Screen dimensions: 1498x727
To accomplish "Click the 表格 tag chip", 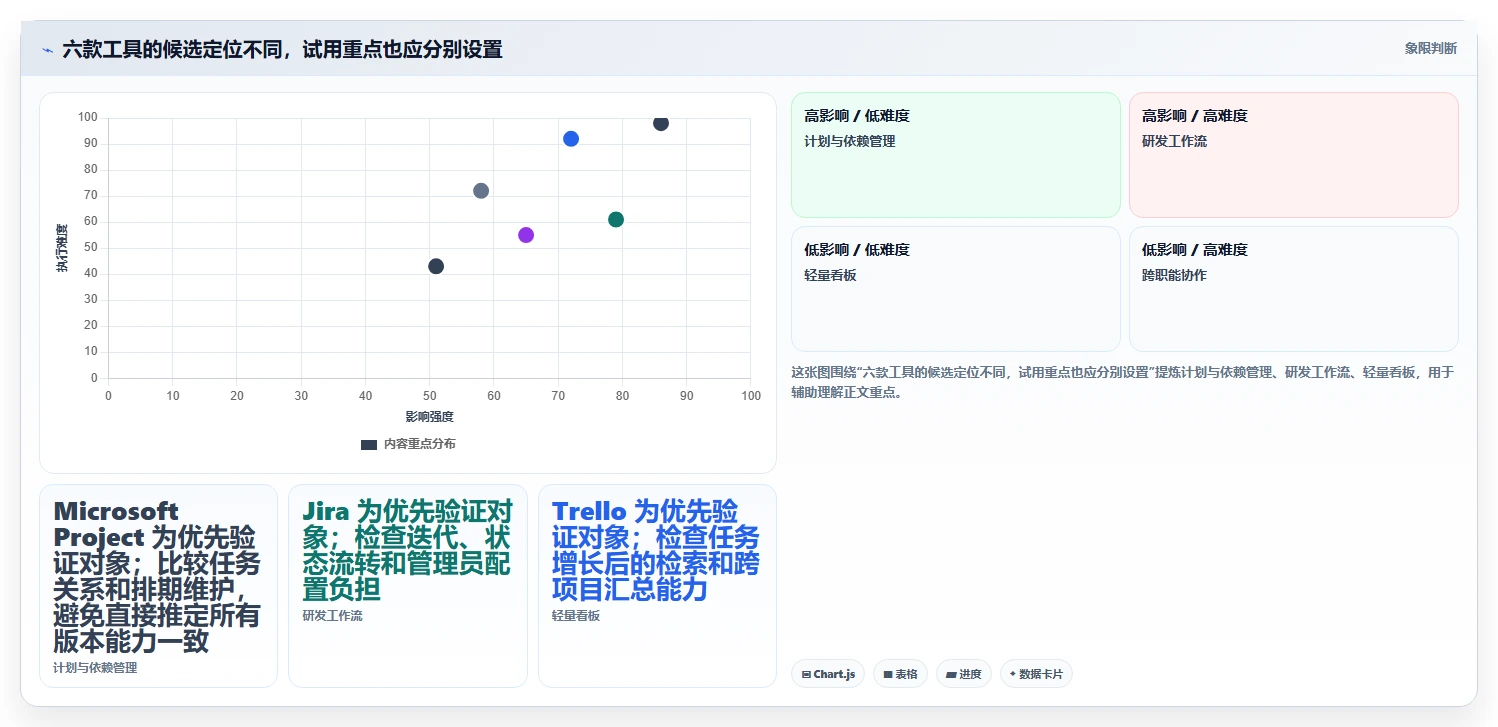I will click(900, 674).
